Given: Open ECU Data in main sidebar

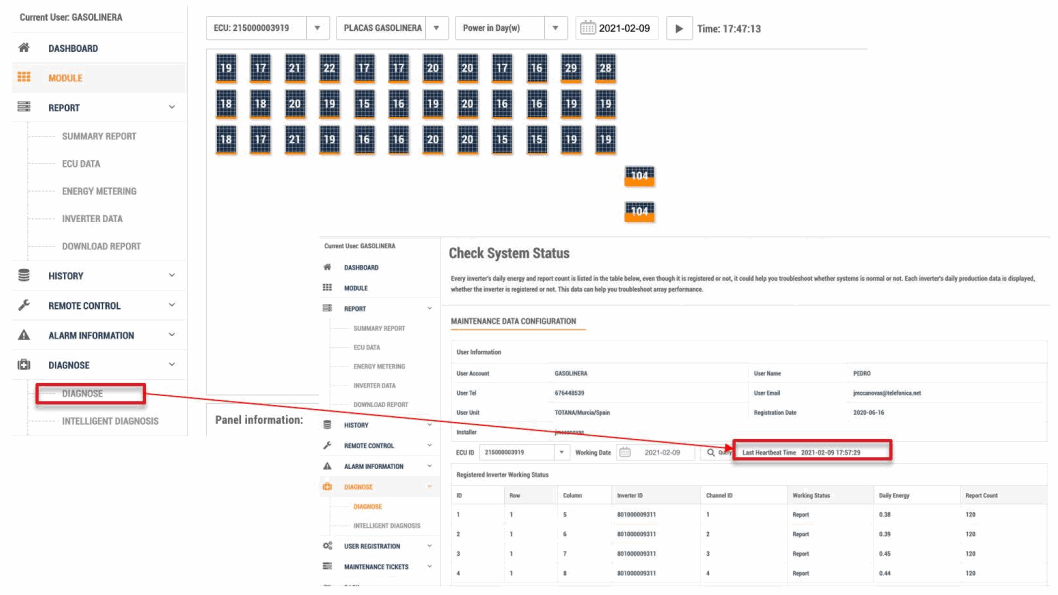Looking at the screenshot, I should pyautogui.click(x=81, y=164).
